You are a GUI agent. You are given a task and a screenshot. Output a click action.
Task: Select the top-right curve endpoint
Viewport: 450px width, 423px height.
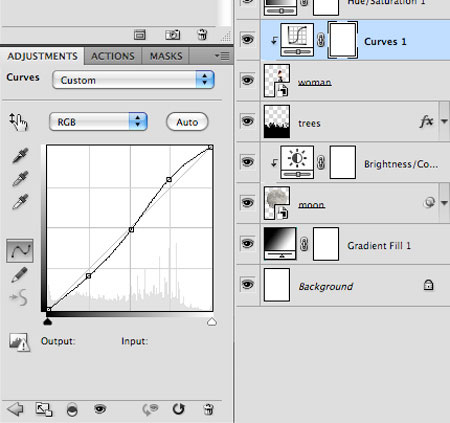210,147
